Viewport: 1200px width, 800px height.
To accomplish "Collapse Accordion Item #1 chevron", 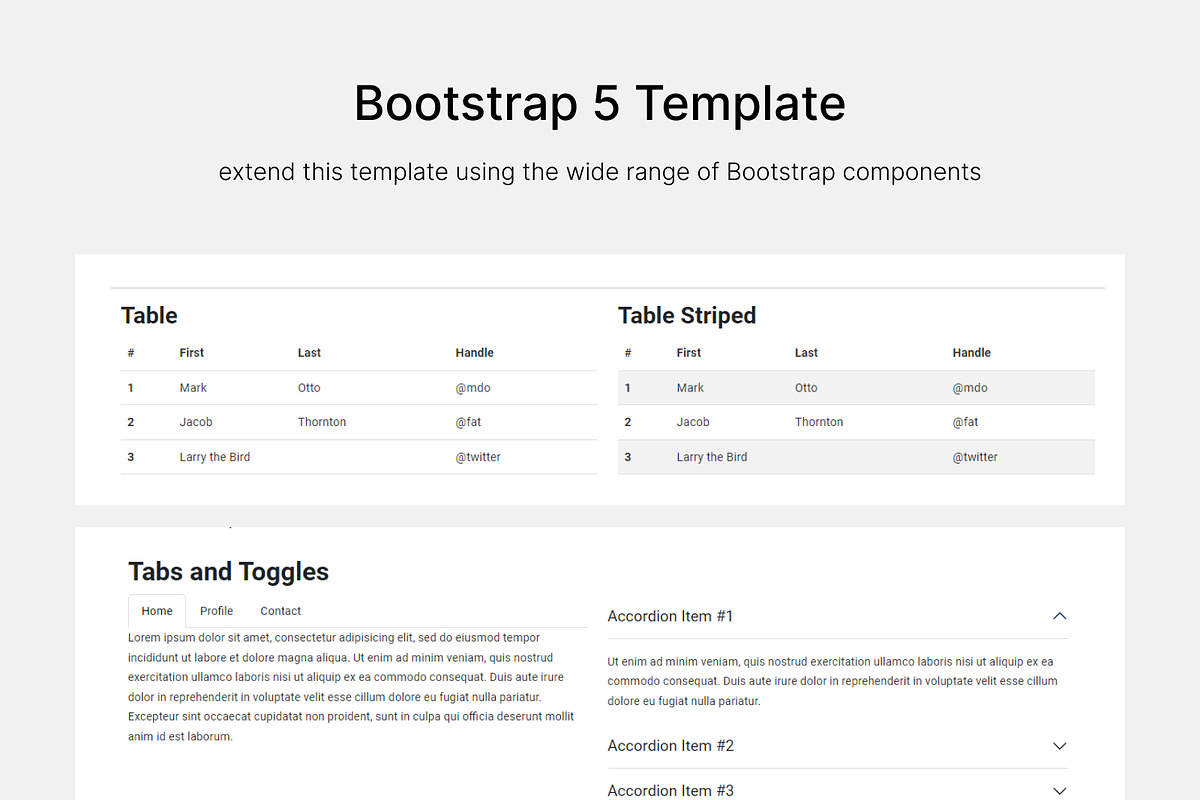I will tap(1060, 616).
